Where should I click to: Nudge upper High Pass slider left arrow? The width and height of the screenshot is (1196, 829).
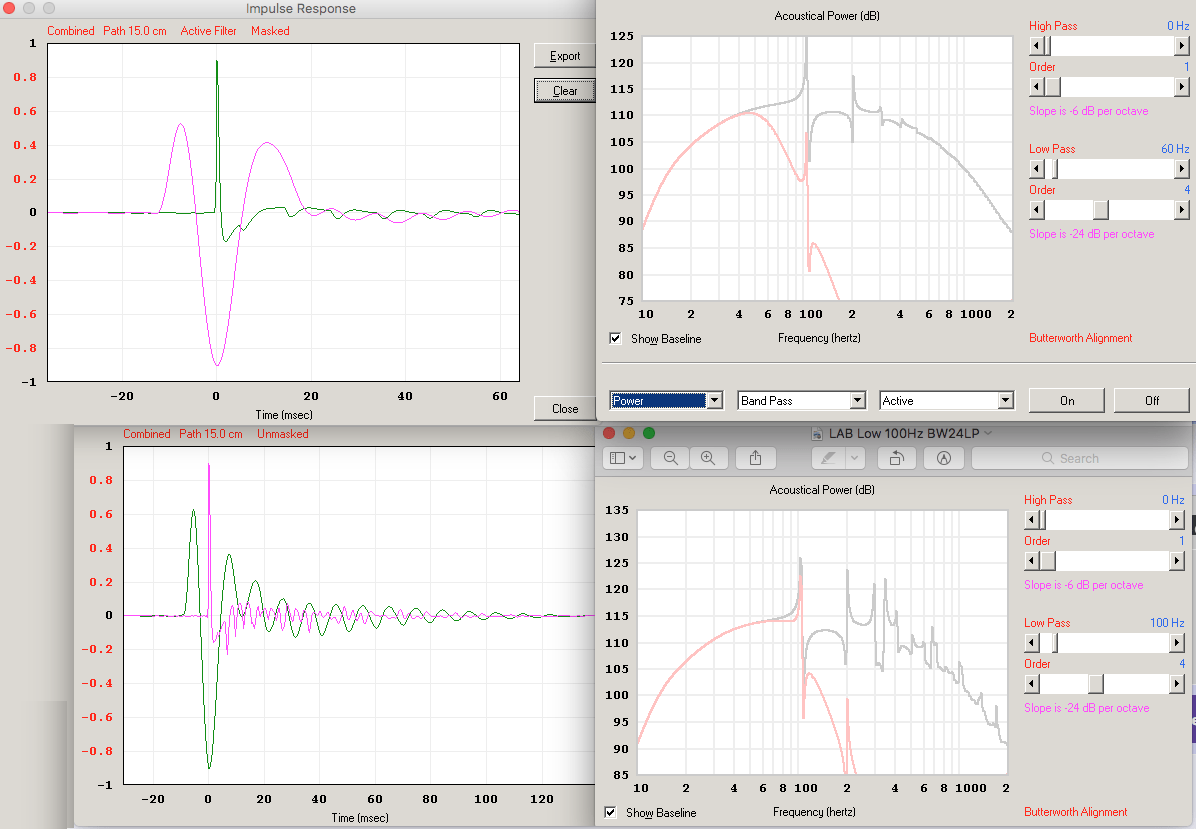pyautogui.click(x=1036, y=46)
